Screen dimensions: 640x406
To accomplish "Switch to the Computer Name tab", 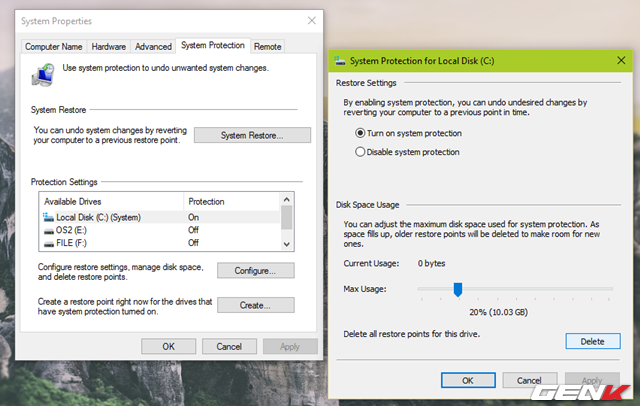I will [x=53, y=46].
